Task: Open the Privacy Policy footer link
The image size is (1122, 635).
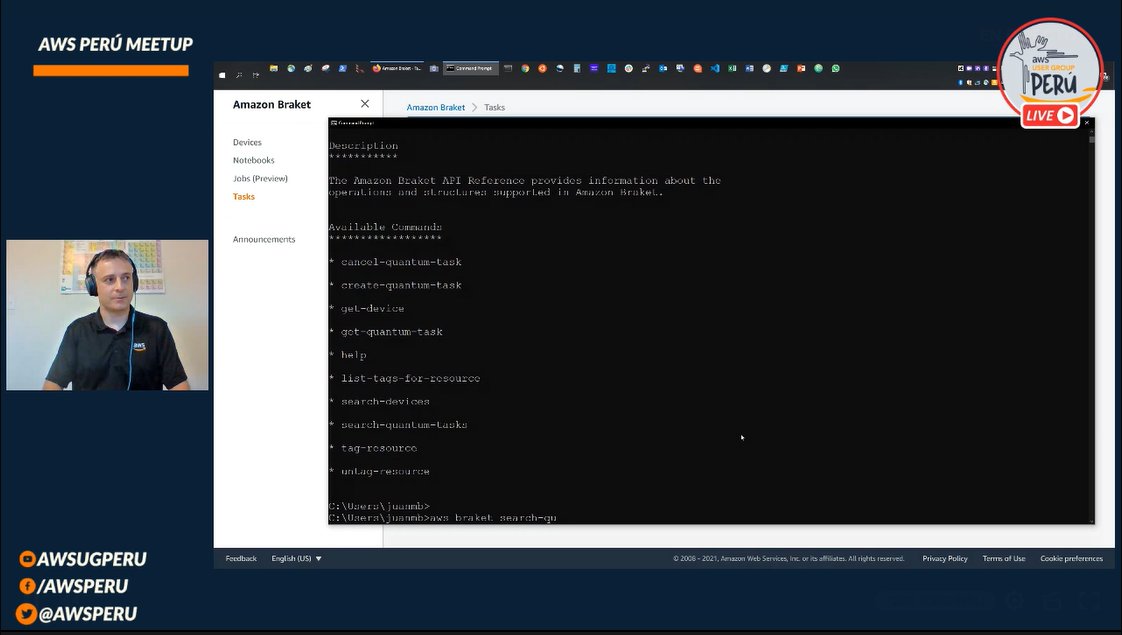Action: [945, 558]
